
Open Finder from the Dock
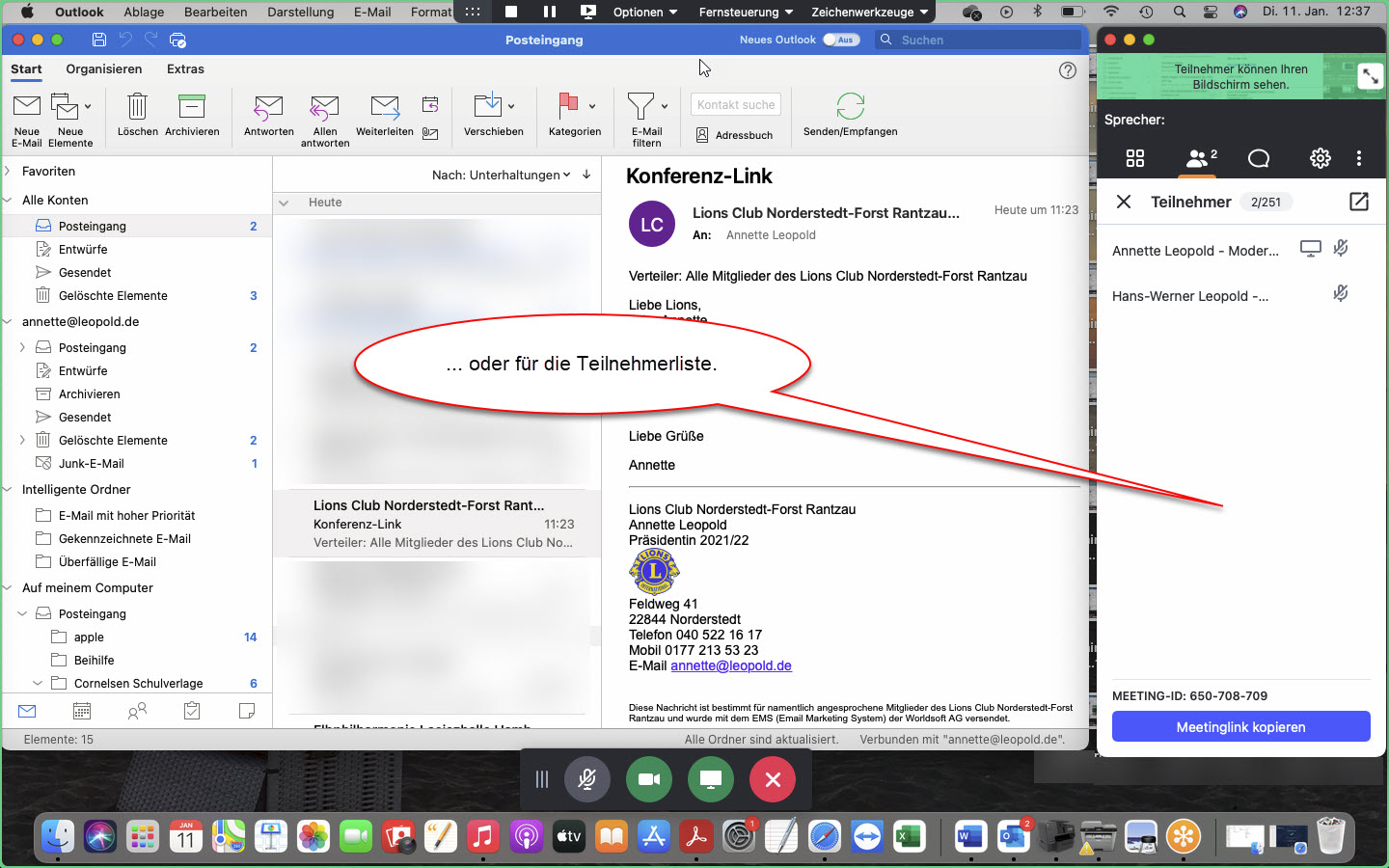click(59, 835)
